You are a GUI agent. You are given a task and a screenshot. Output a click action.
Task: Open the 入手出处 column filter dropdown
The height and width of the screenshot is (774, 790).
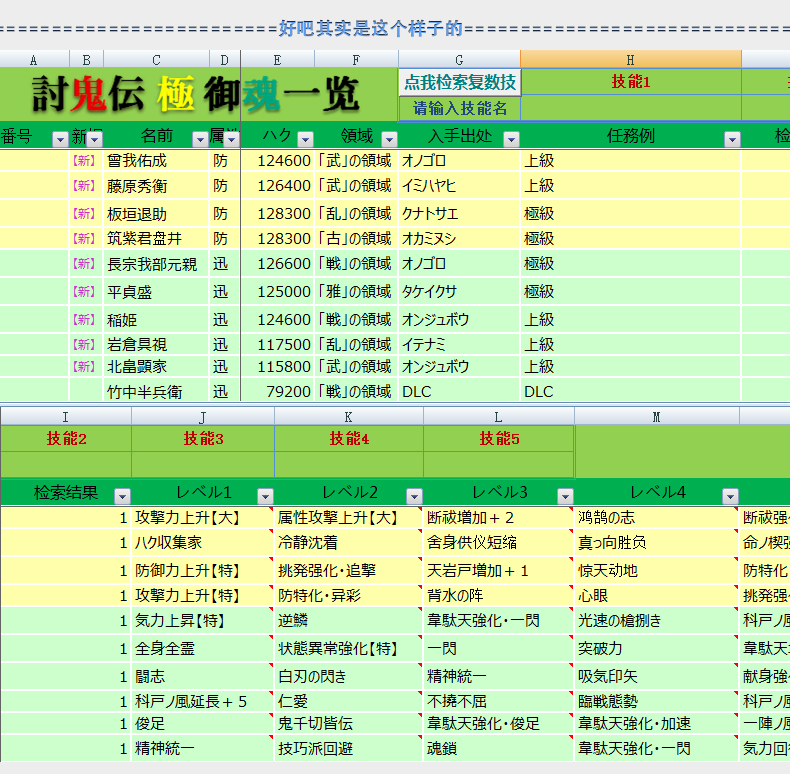[x=511, y=139]
